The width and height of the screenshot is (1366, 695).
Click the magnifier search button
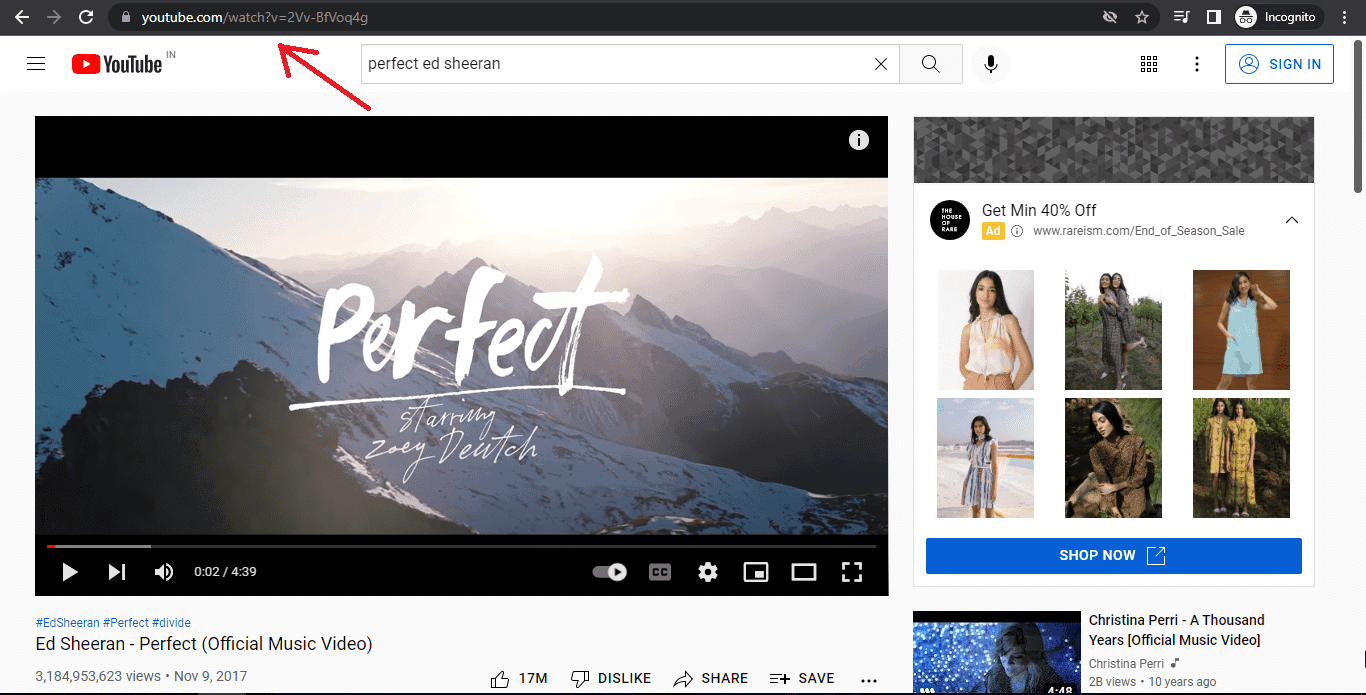click(931, 64)
